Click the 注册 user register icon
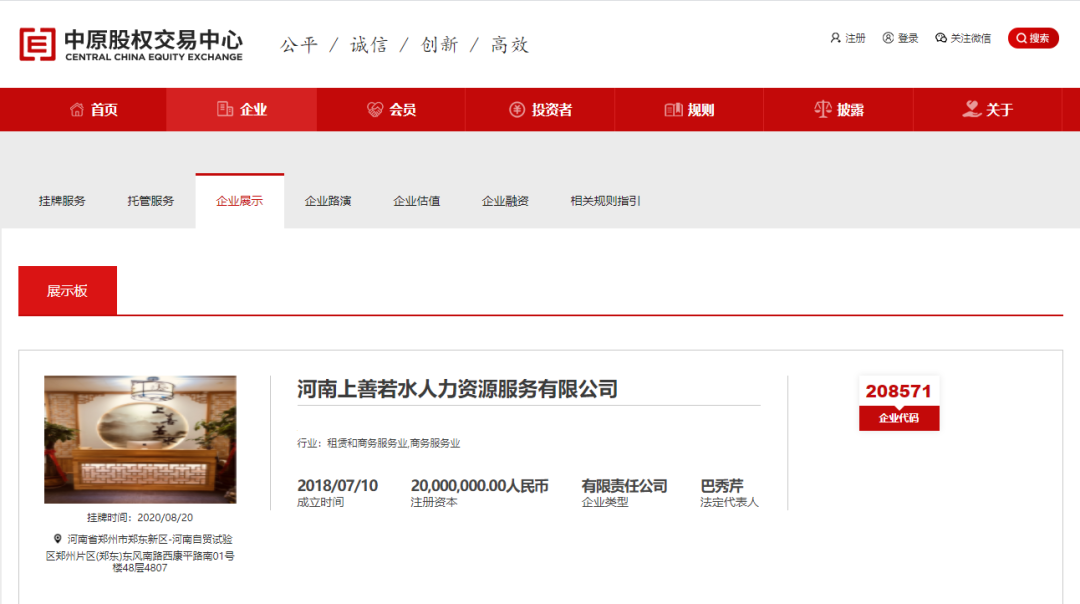This screenshot has height=604, width=1080. coord(835,38)
